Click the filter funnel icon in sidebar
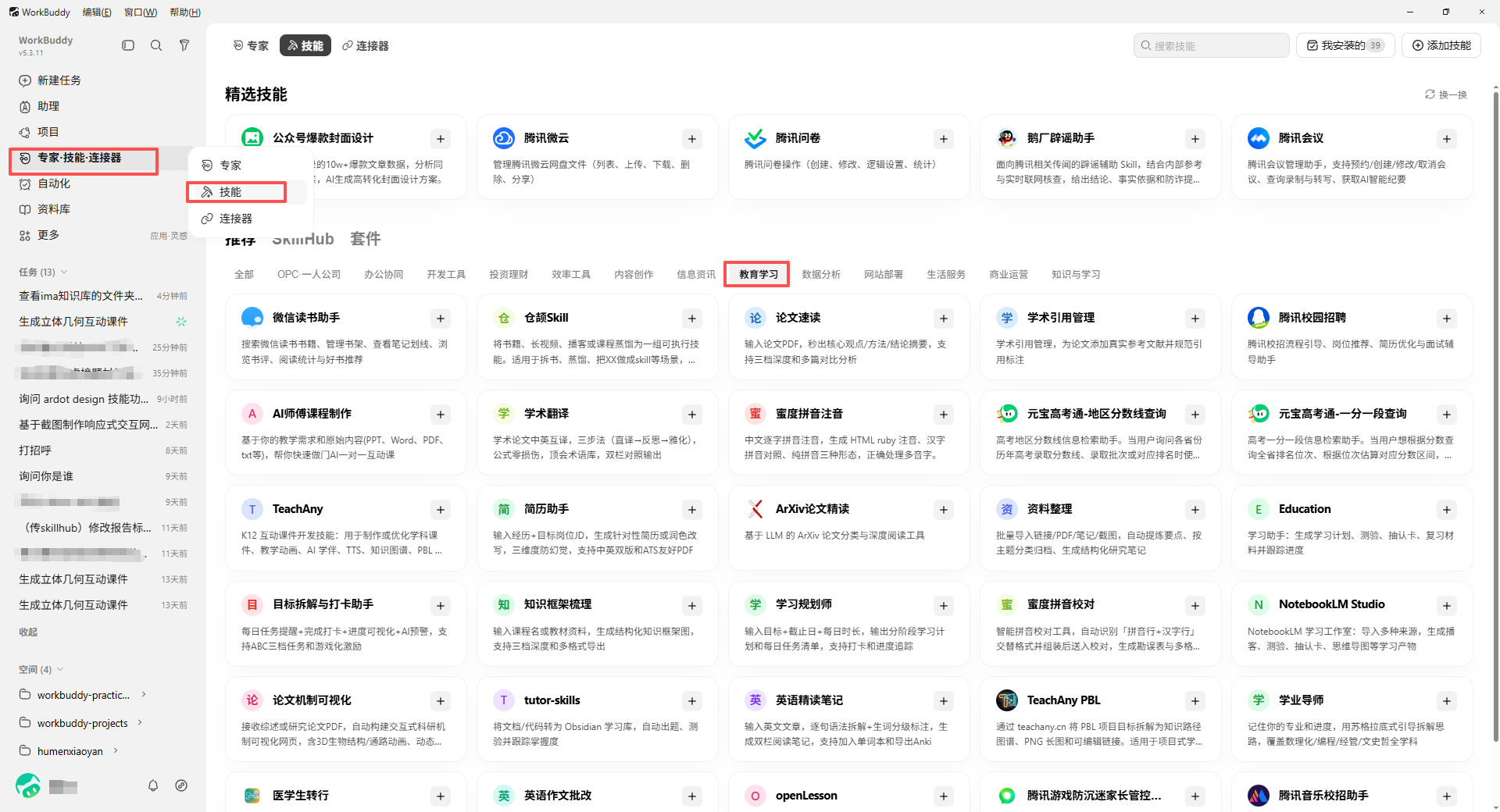1500x812 pixels. pyautogui.click(x=184, y=45)
